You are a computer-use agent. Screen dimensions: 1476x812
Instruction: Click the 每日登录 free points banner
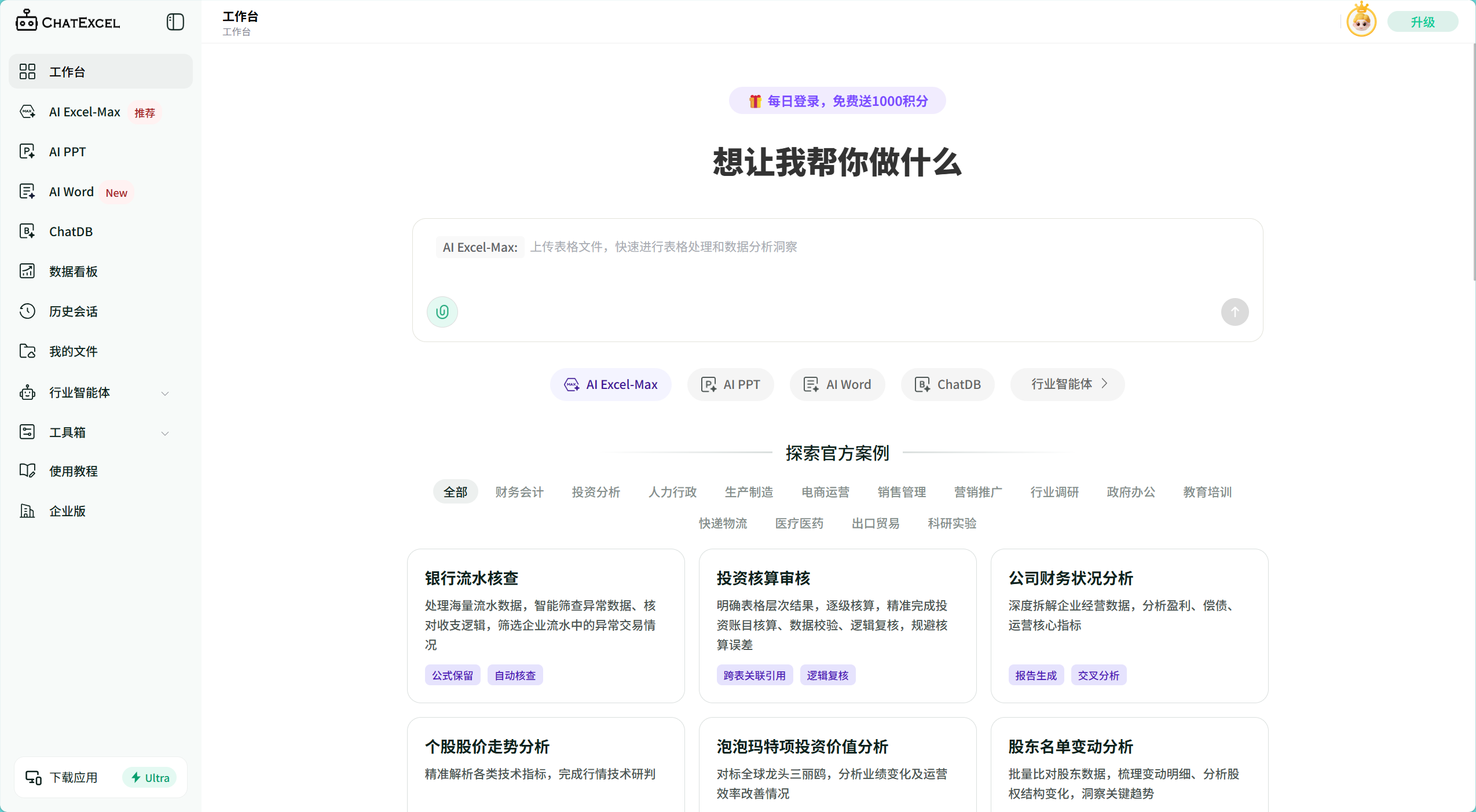coord(837,101)
